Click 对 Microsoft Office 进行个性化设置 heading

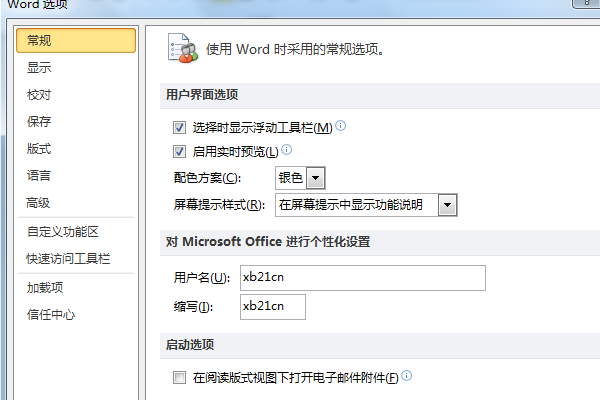268,242
